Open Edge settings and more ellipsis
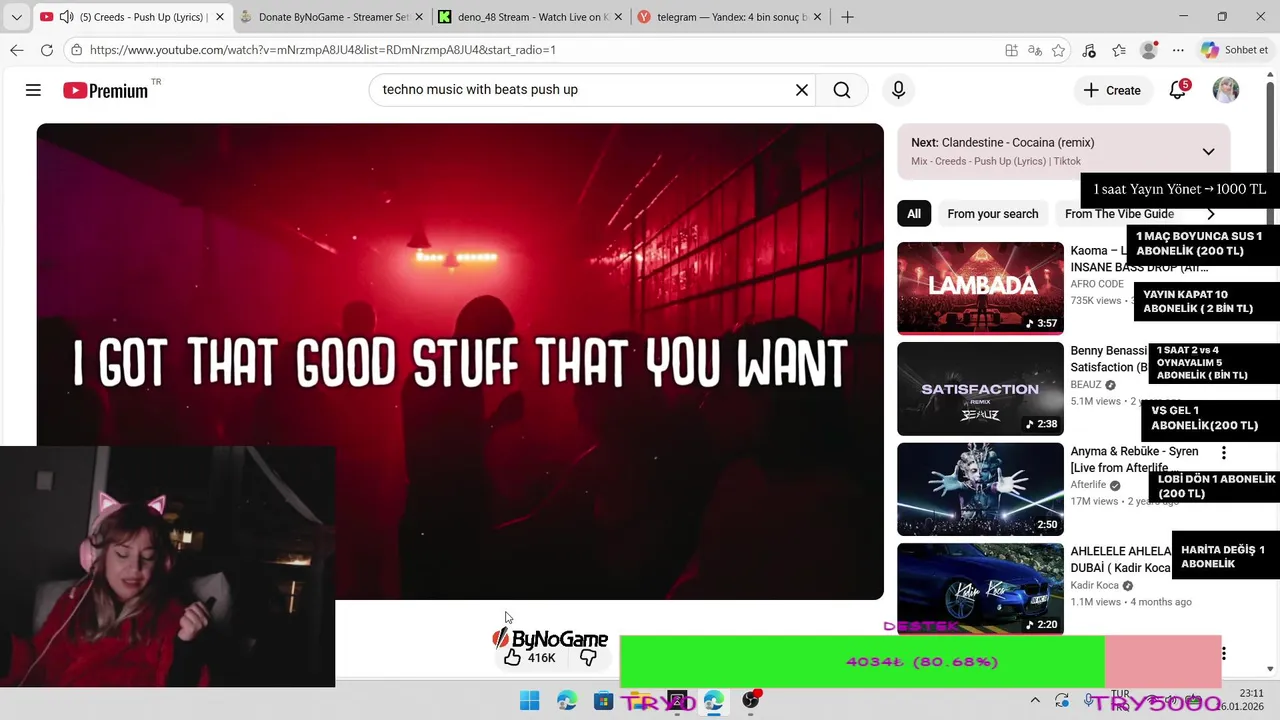Viewport: 1280px width, 720px height. (1178, 50)
